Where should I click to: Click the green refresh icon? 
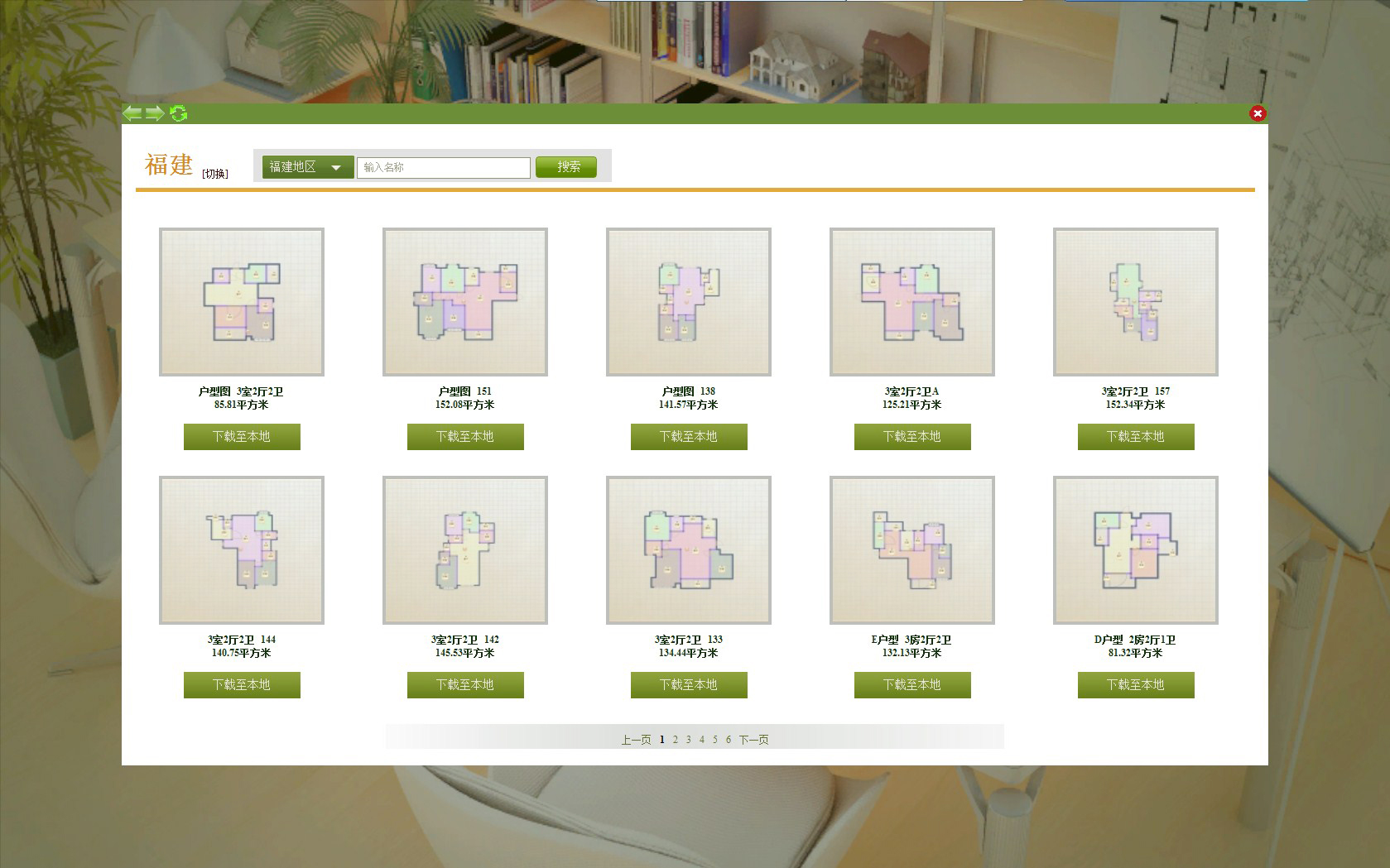pos(178,113)
